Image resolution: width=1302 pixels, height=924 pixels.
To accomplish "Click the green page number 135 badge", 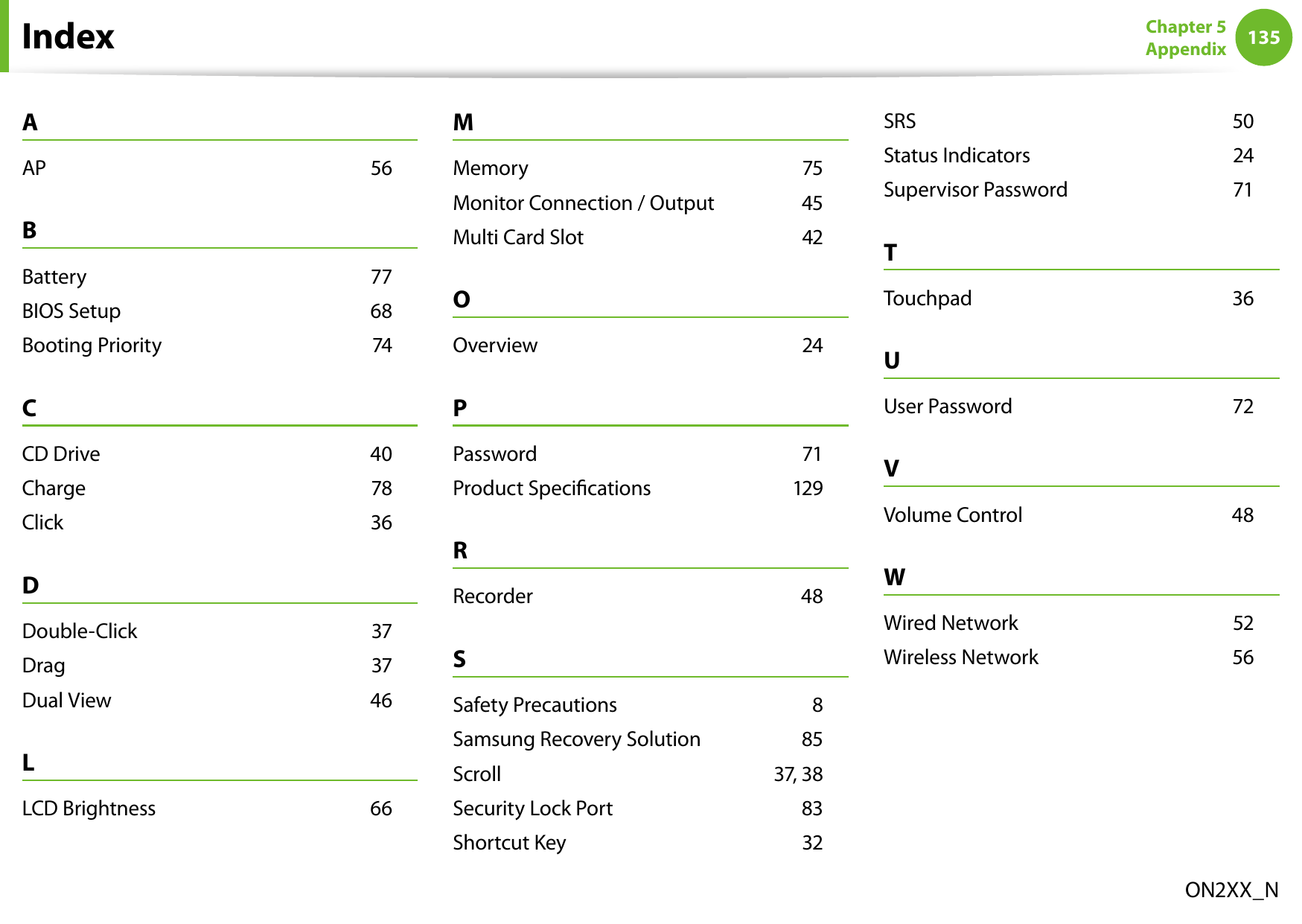I will pos(1263,37).
